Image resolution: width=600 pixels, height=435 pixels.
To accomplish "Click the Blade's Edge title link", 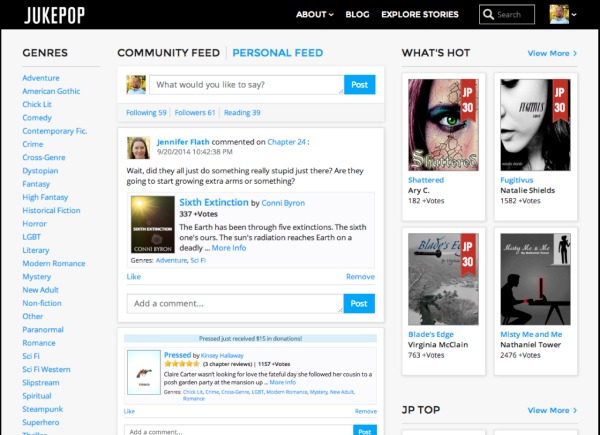I will (430, 334).
